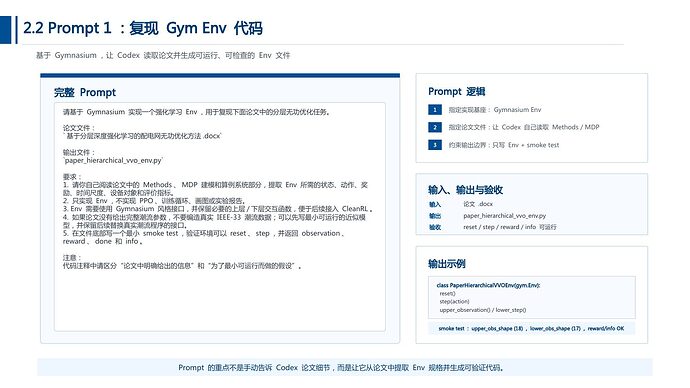Image resolution: width=690 pixels, height=388 pixels.
Task: Click "约束输出边界：只写 Env + smoke test"
Action: (504, 145)
